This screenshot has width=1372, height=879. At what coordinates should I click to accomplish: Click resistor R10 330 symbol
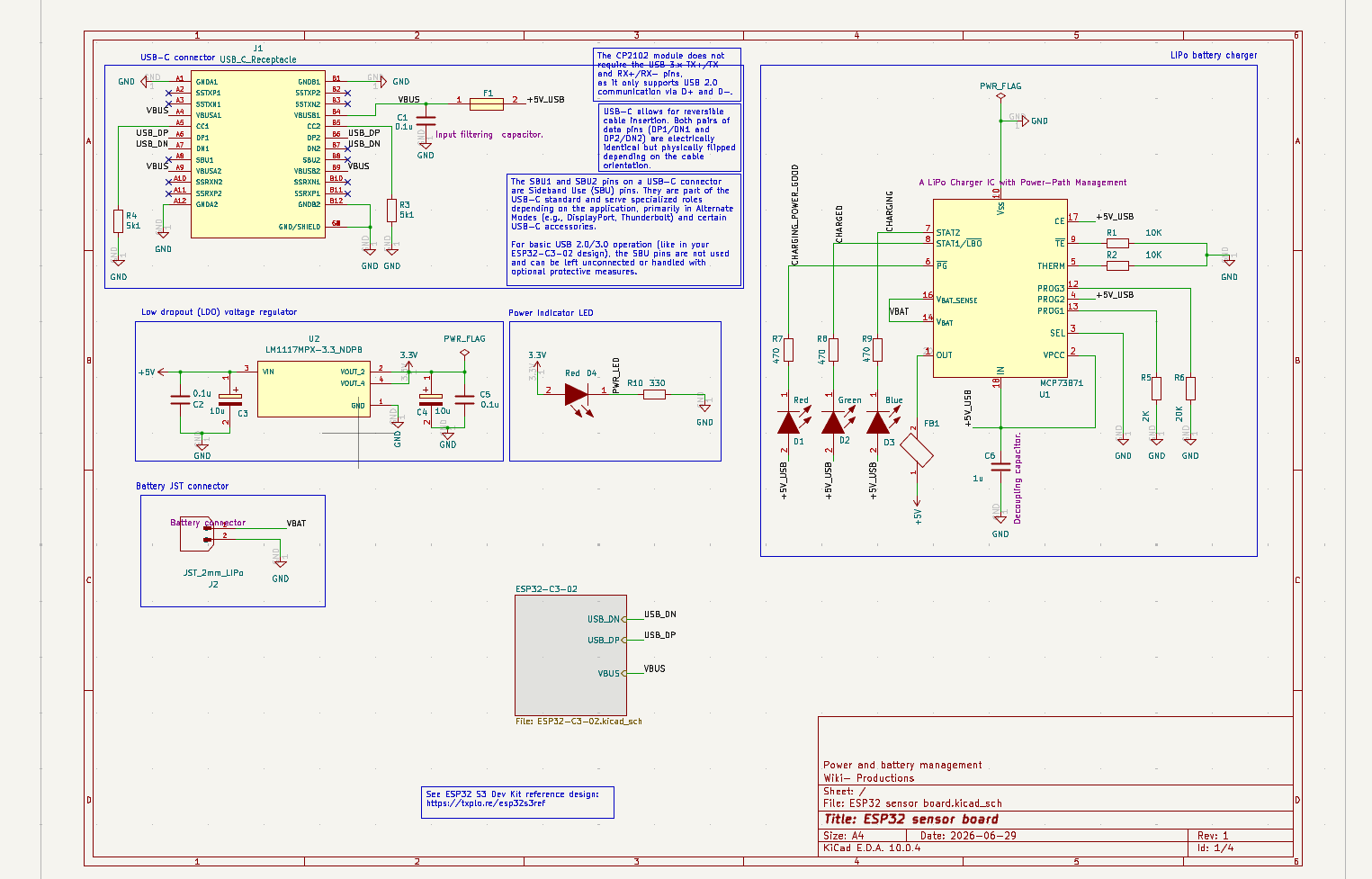coord(654,394)
